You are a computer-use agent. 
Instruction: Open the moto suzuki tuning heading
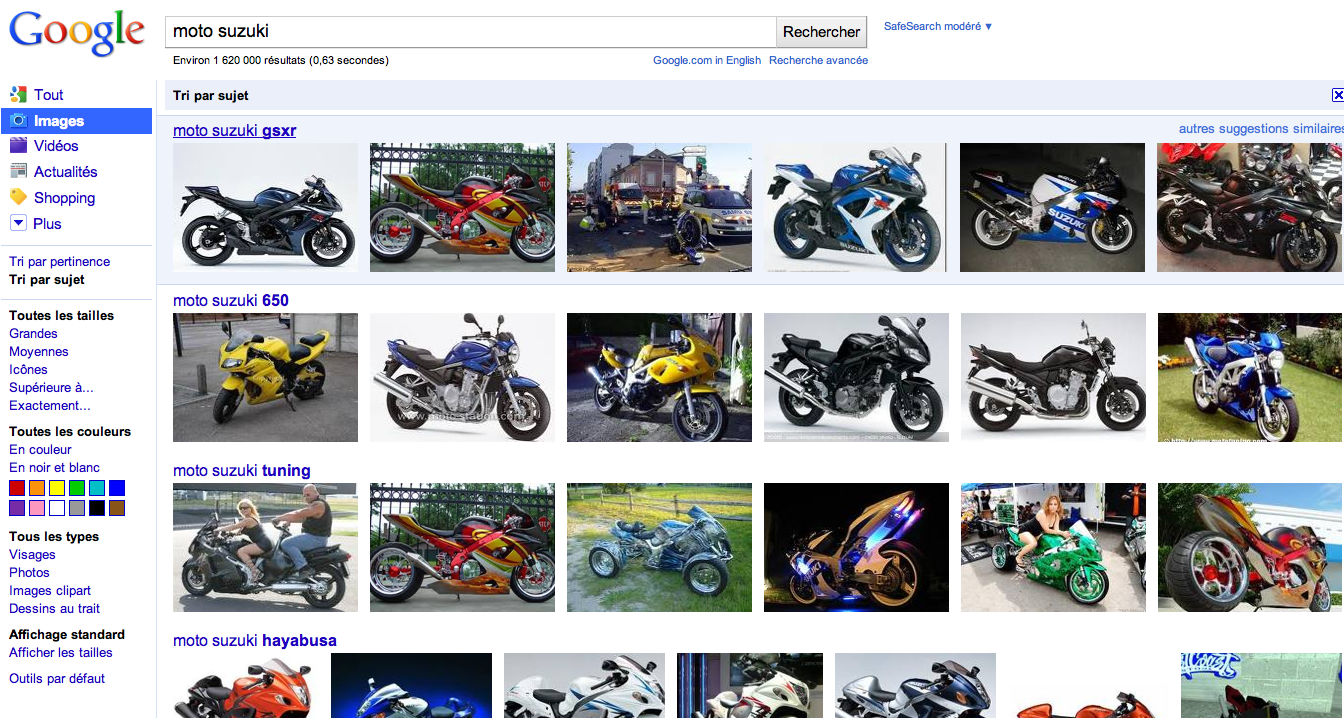pyautogui.click(x=242, y=471)
